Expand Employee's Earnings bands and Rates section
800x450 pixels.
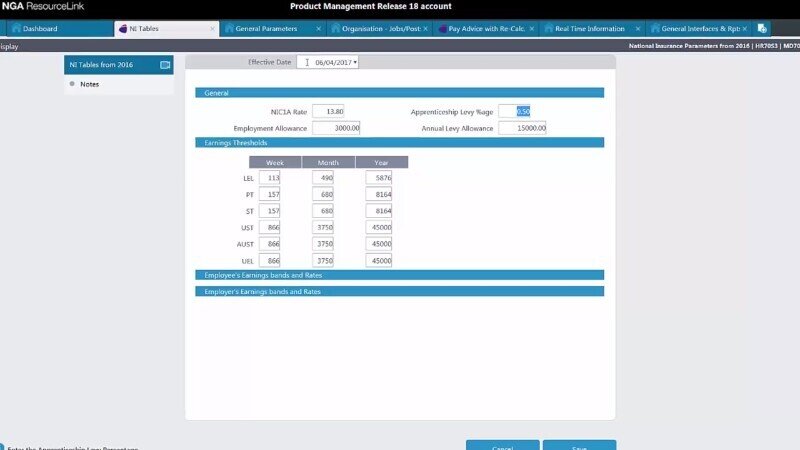pos(399,274)
